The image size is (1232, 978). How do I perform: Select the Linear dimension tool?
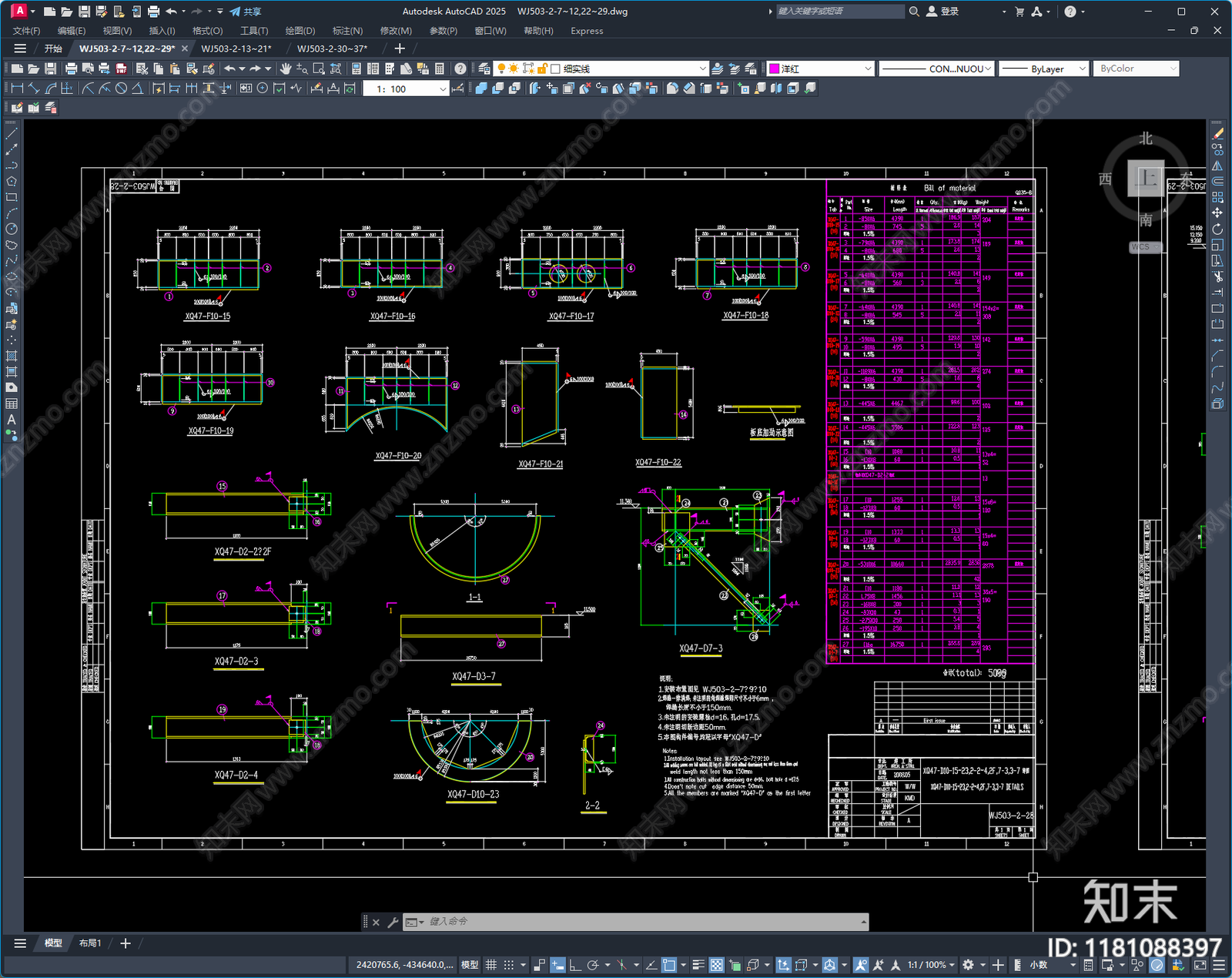[17, 89]
